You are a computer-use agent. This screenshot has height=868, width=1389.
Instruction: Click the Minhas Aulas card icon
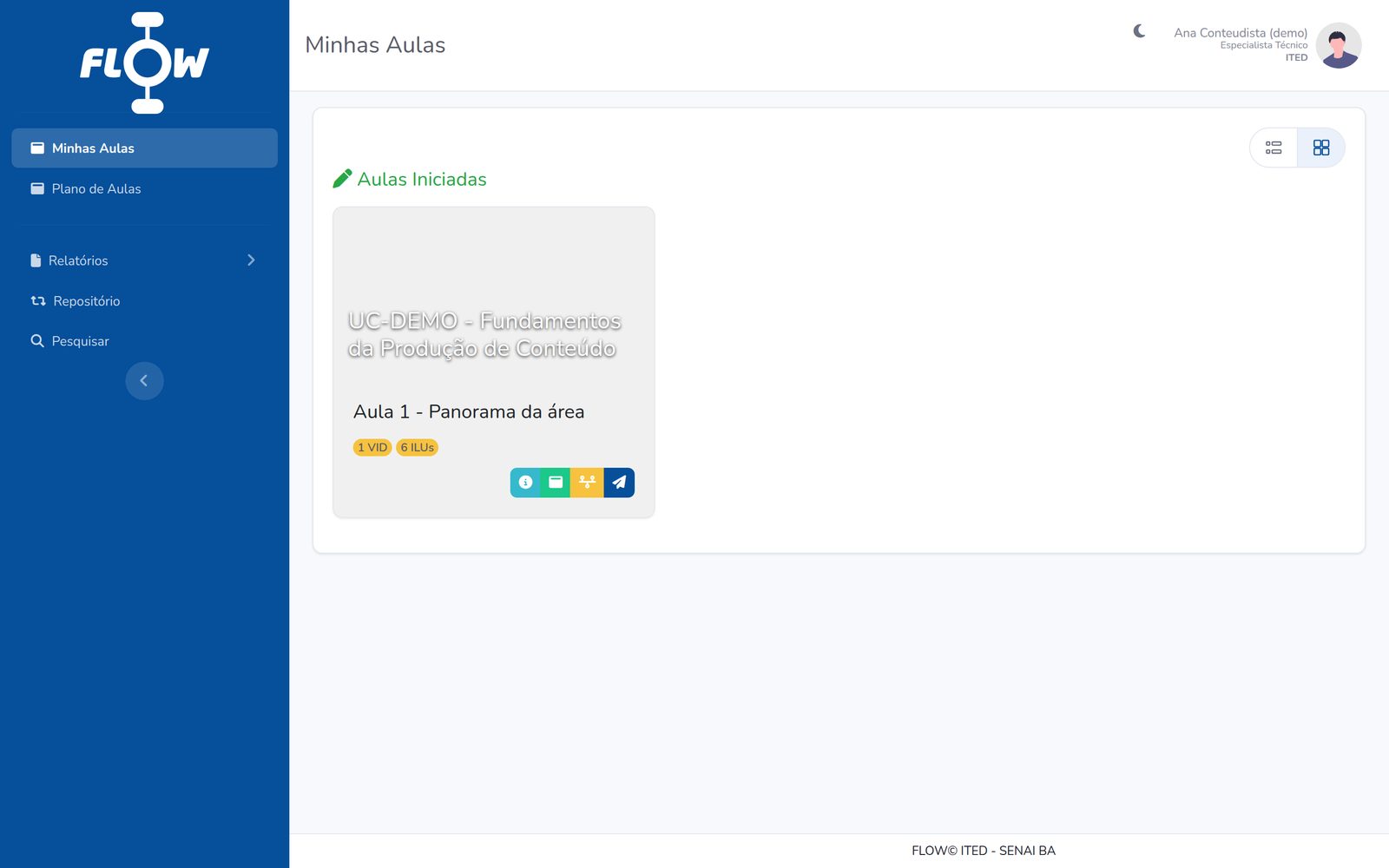37,148
